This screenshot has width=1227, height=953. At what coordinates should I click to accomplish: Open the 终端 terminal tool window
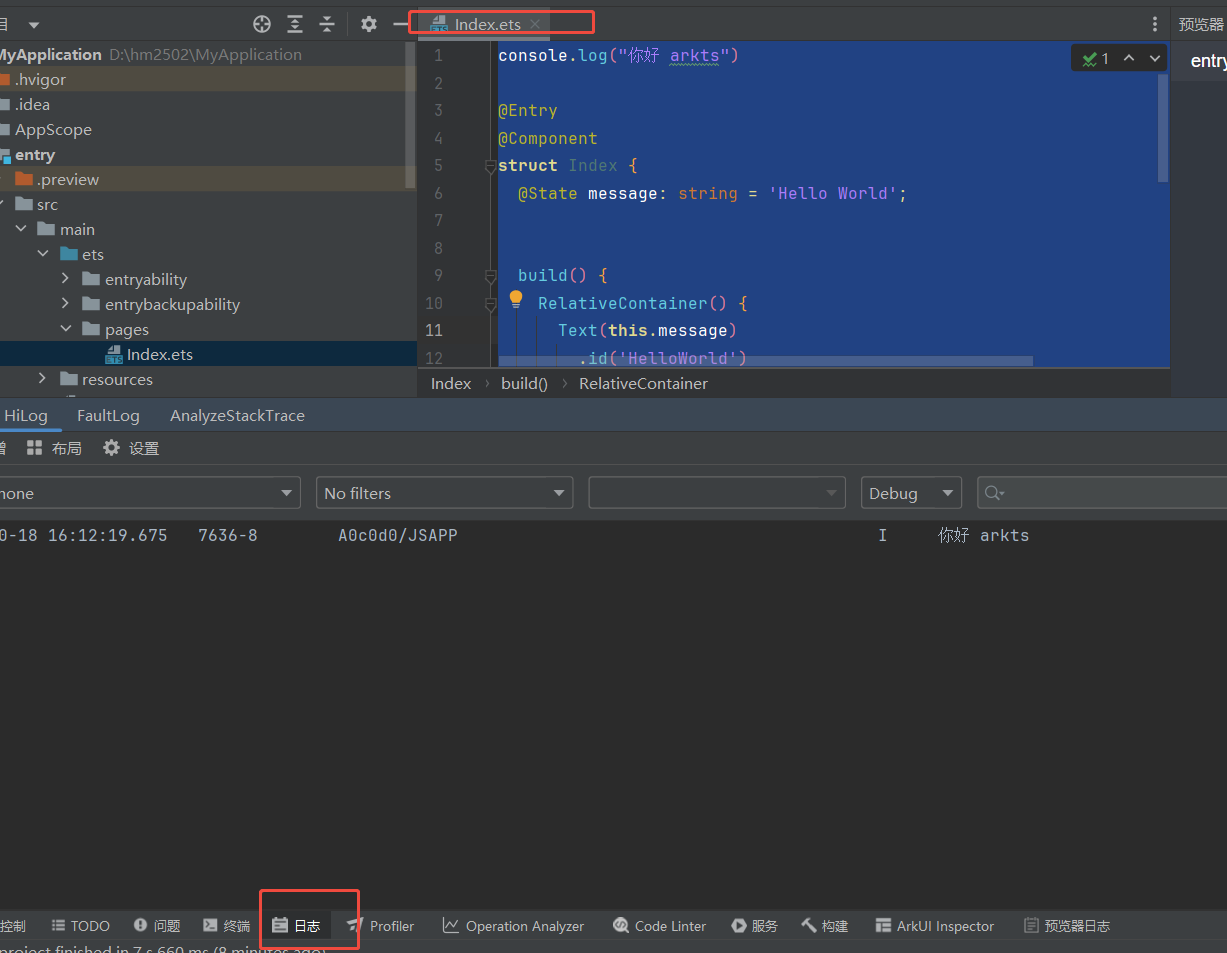pos(226,926)
